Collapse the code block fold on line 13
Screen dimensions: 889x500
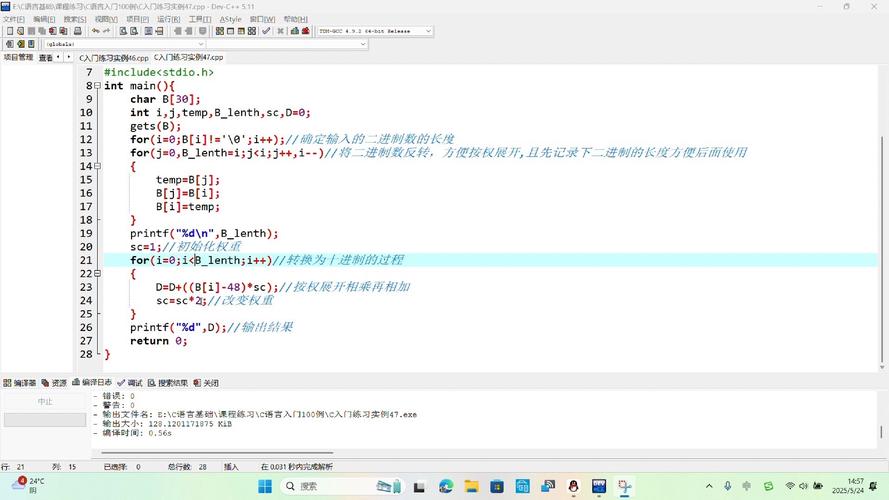point(97,166)
